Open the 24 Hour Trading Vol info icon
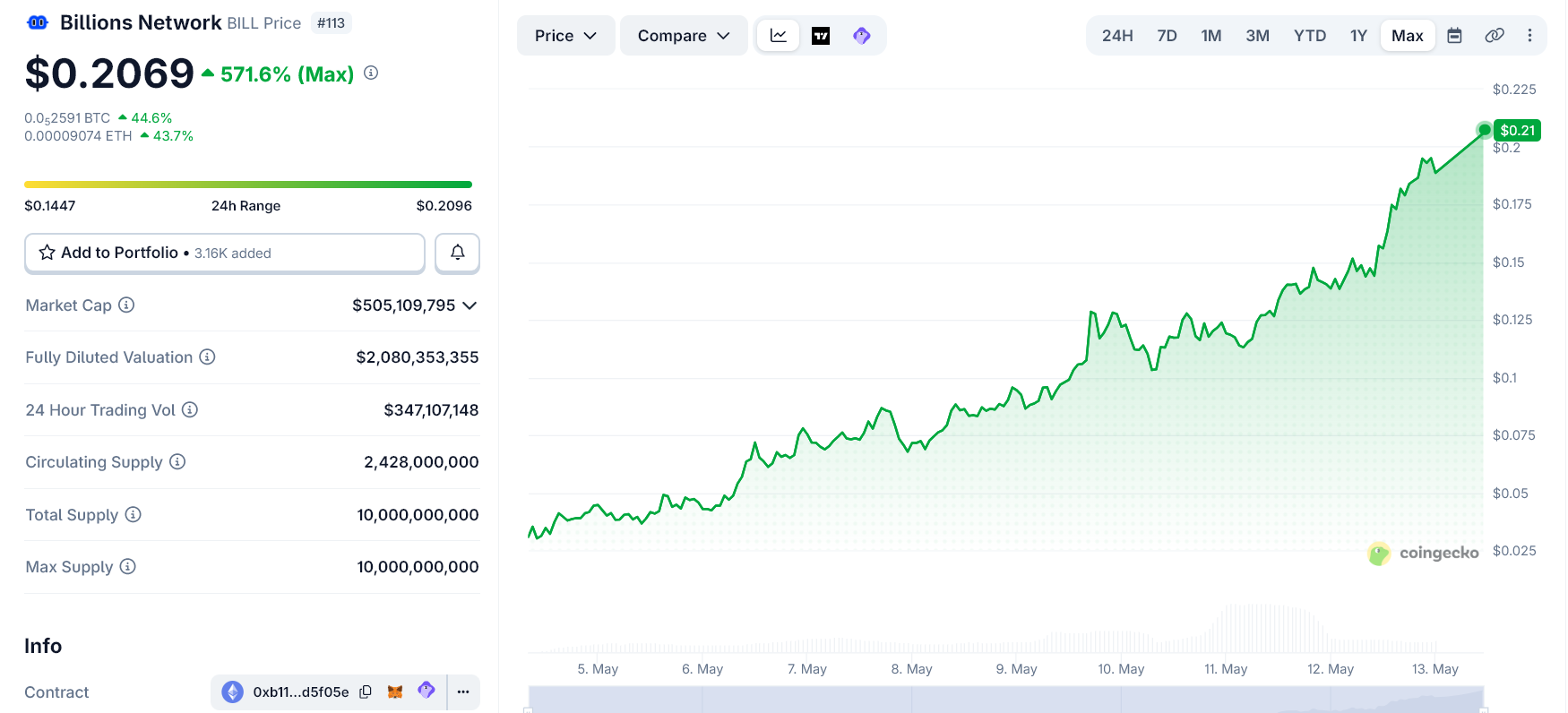 click(x=190, y=409)
